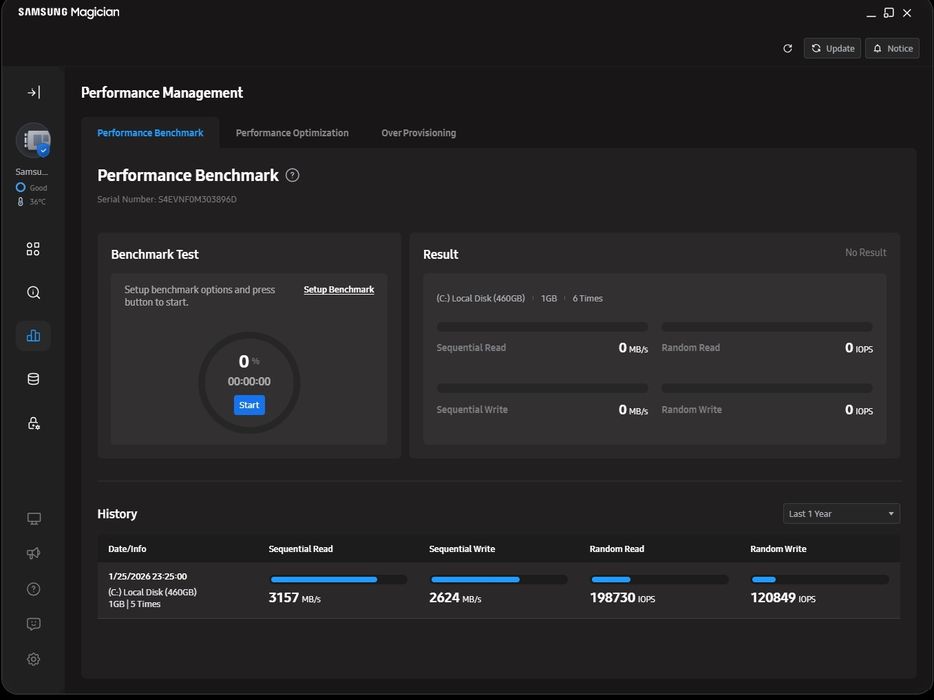934x700 pixels.
Task: Restore down the Magician window
Action: pyautogui.click(x=888, y=13)
